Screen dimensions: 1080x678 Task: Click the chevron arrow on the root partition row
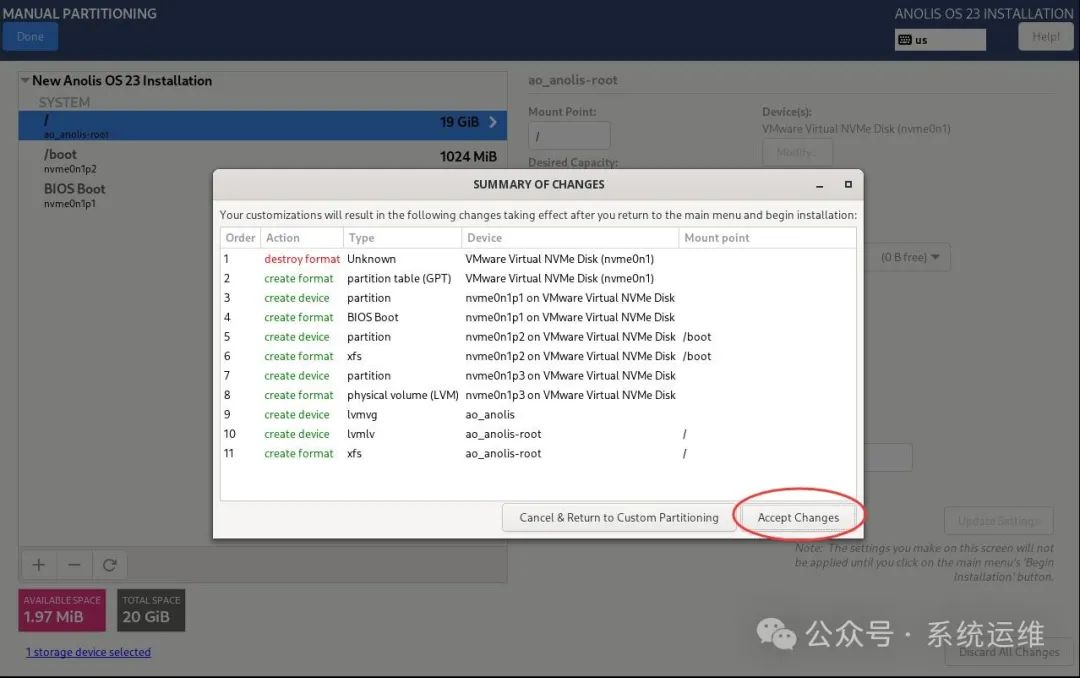pos(493,122)
